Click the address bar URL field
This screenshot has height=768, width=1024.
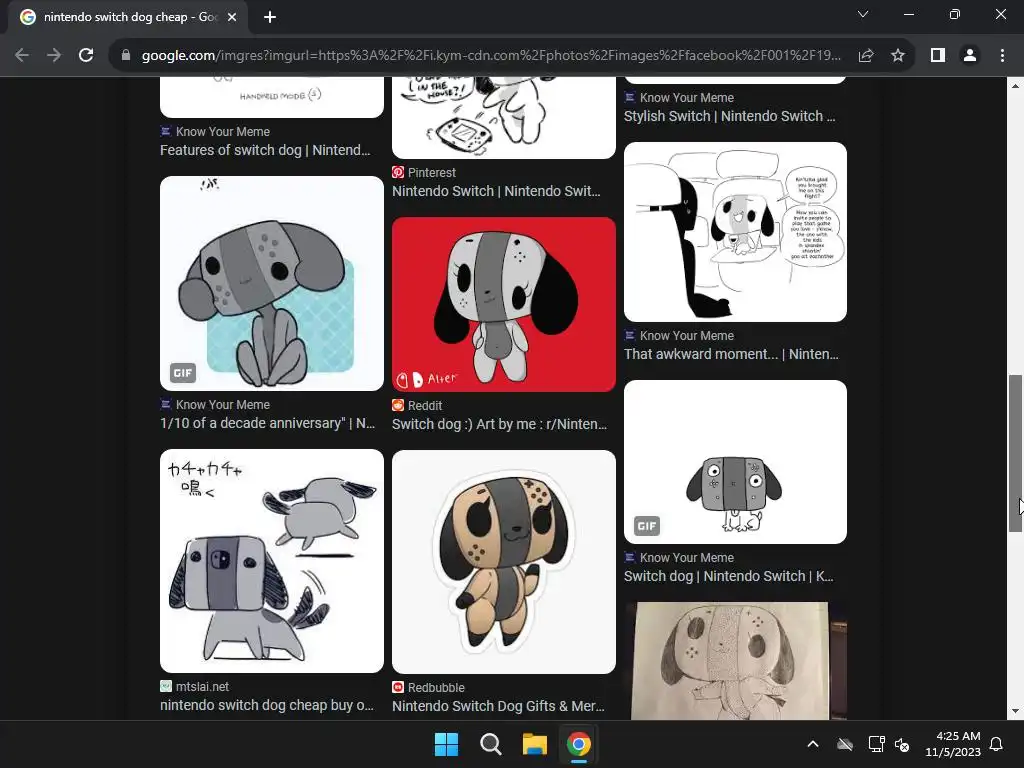tap(491, 56)
